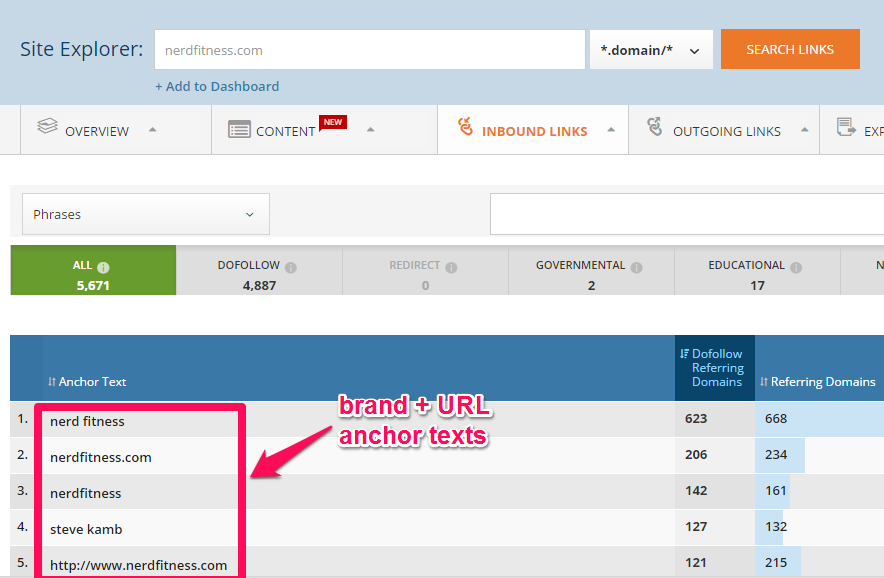The height and width of the screenshot is (578, 884).
Task: Select the GOVERNMENTAL 2 filter
Action: coord(591,270)
